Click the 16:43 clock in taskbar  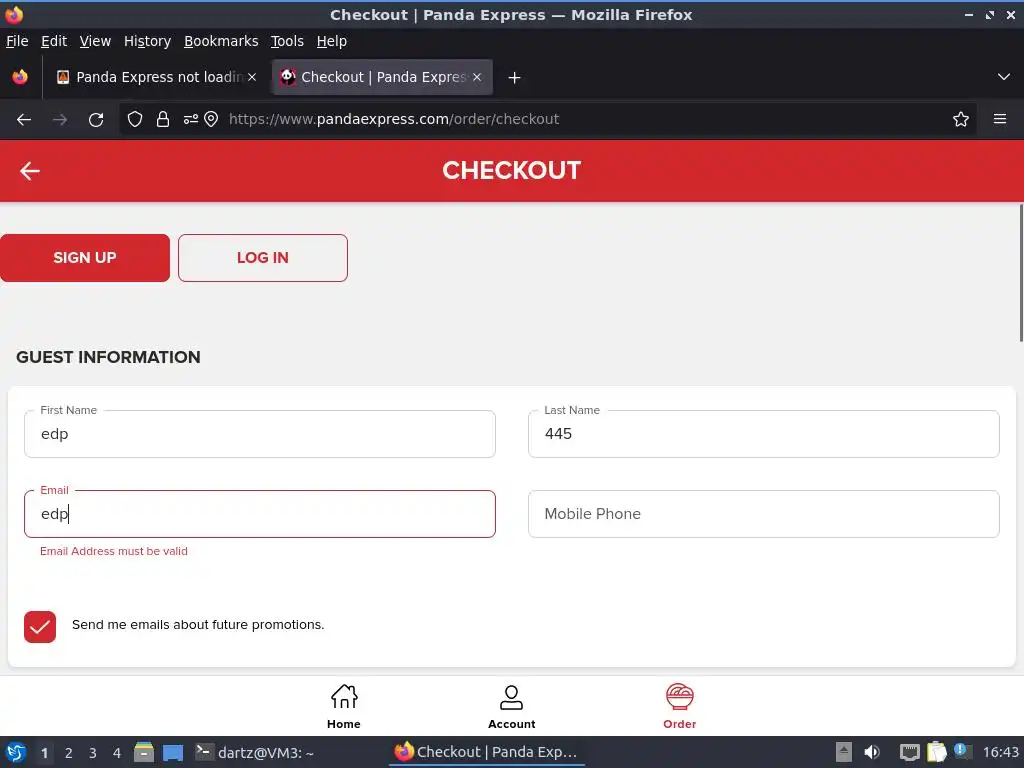point(1000,752)
